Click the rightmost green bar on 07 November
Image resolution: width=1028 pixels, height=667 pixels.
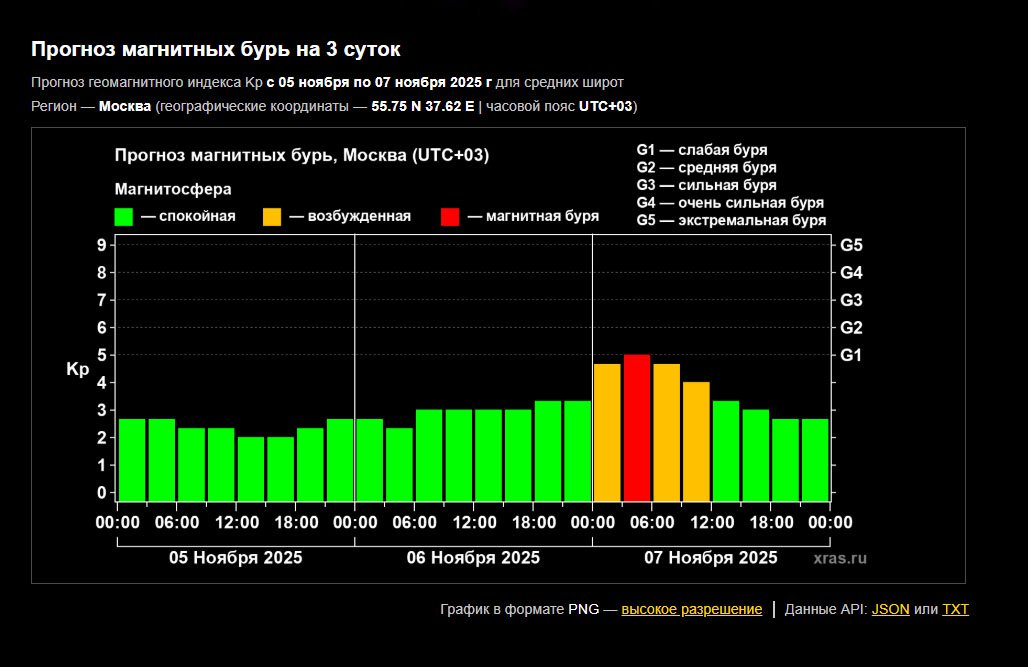coord(815,459)
